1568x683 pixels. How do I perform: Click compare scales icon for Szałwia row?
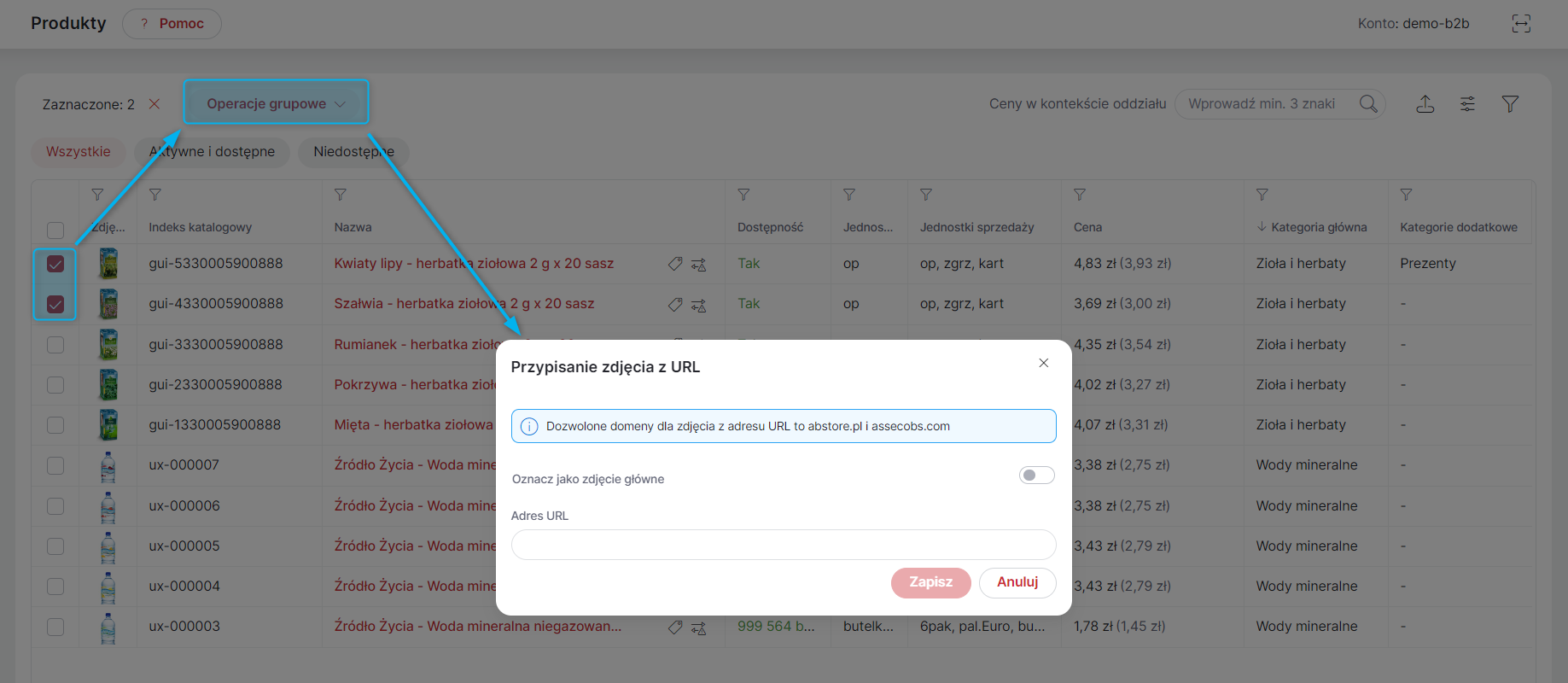698,305
